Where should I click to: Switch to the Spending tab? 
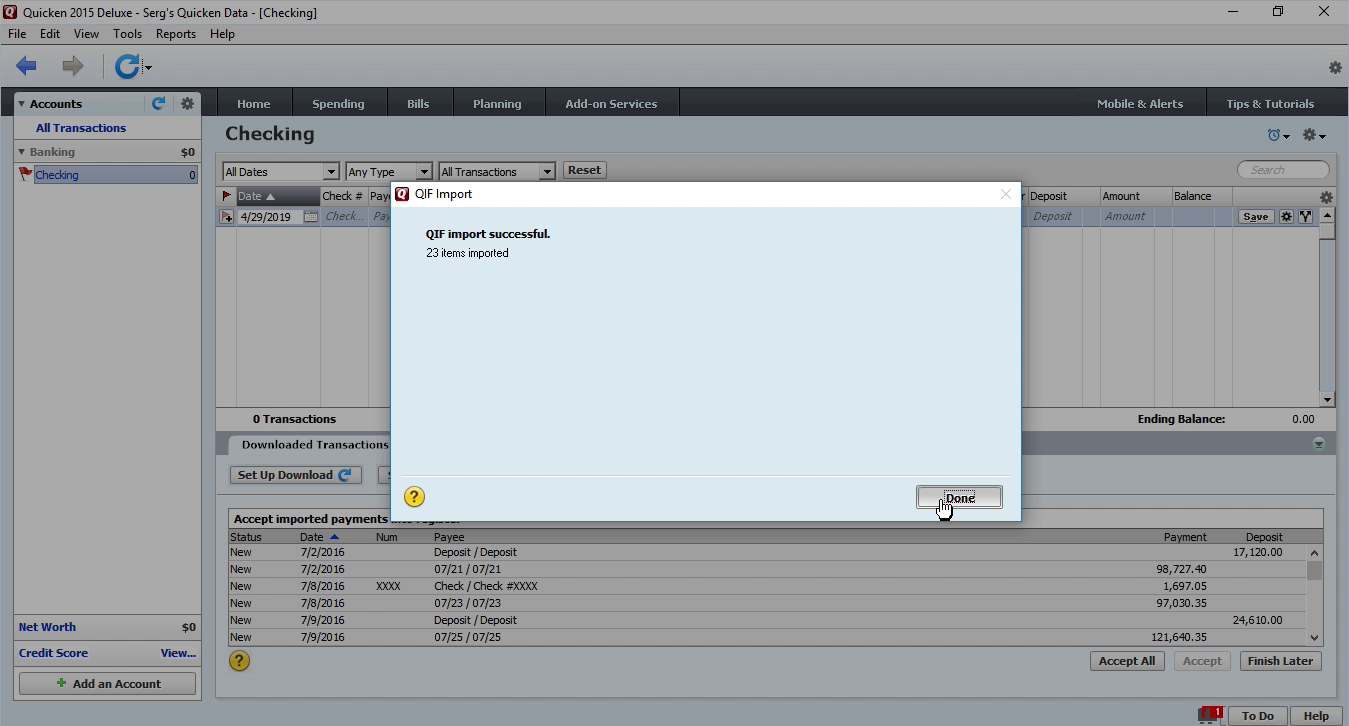[338, 103]
